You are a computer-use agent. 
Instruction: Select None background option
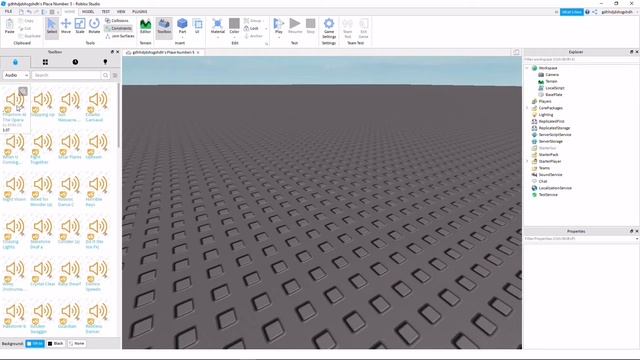click(x=76, y=344)
